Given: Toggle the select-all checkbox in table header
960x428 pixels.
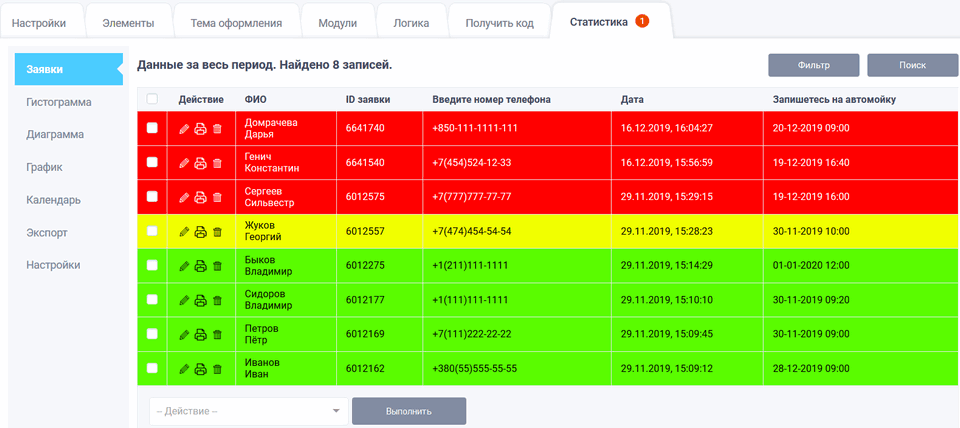Looking at the screenshot, I should pos(152,99).
